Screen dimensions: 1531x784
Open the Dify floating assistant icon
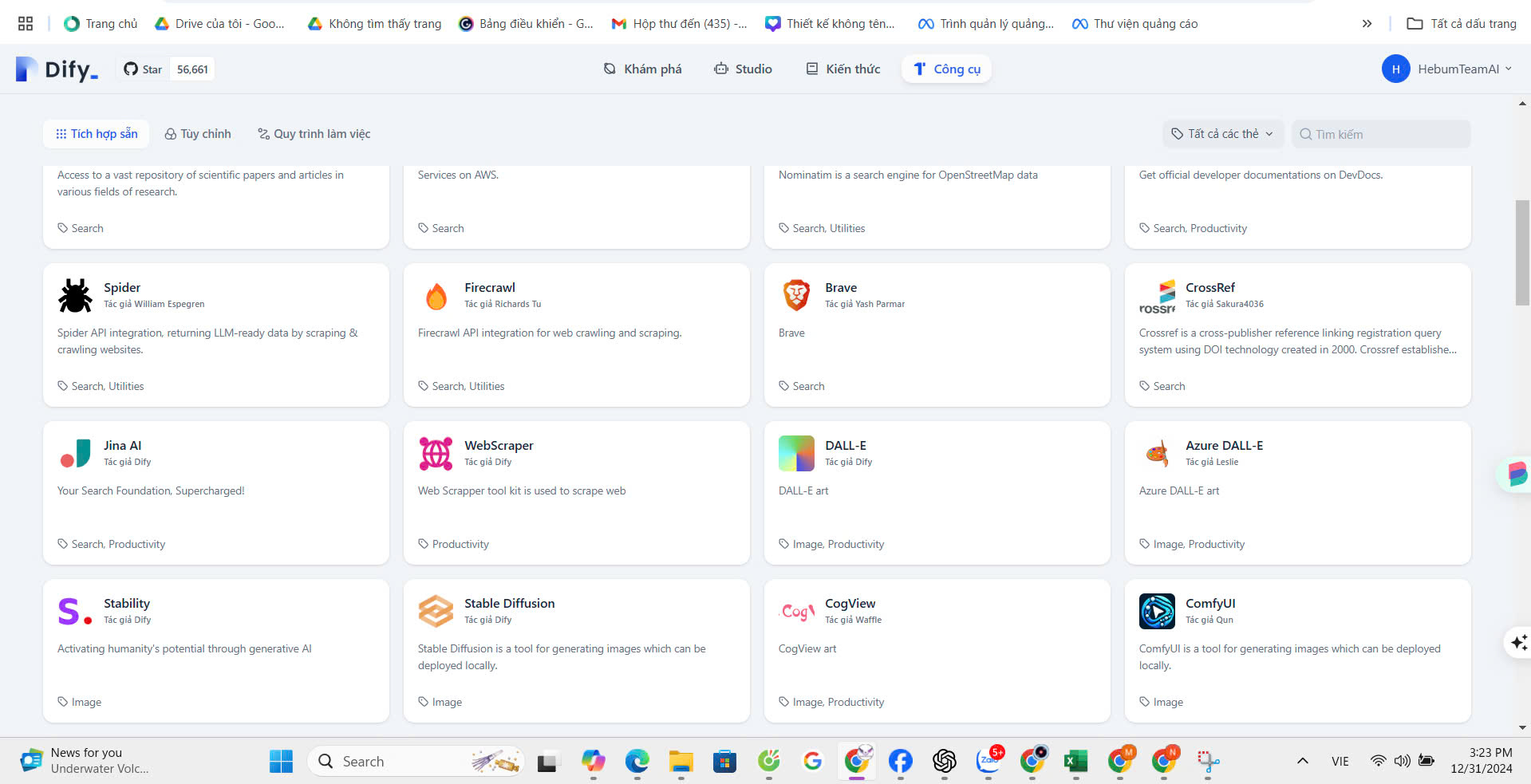coord(1515,475)
